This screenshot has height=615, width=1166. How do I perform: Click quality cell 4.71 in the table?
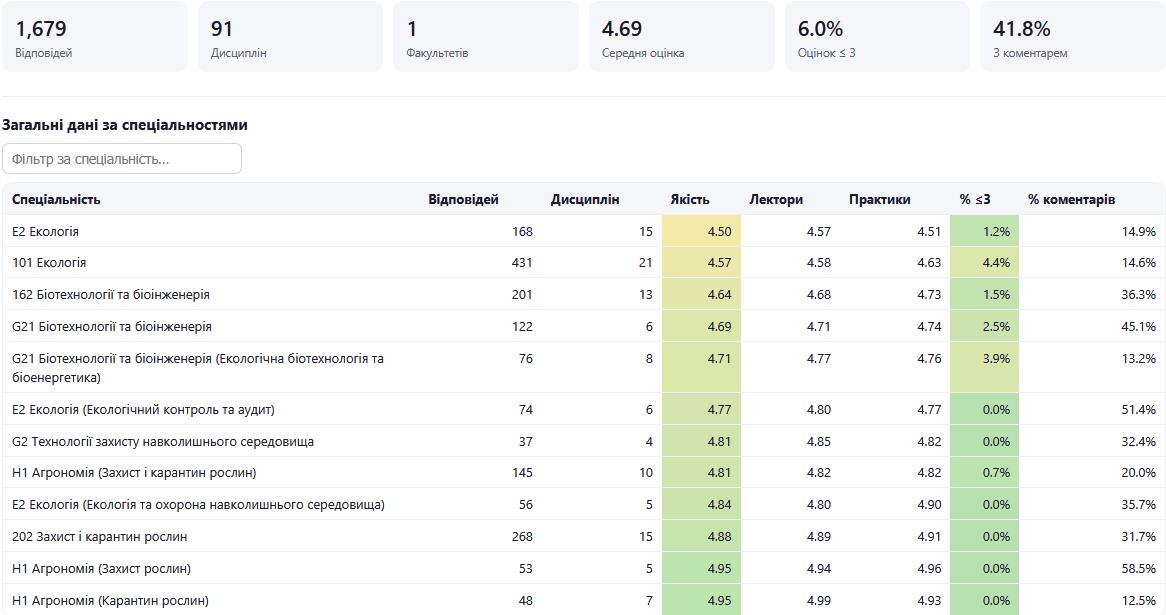tap(701, 367)
